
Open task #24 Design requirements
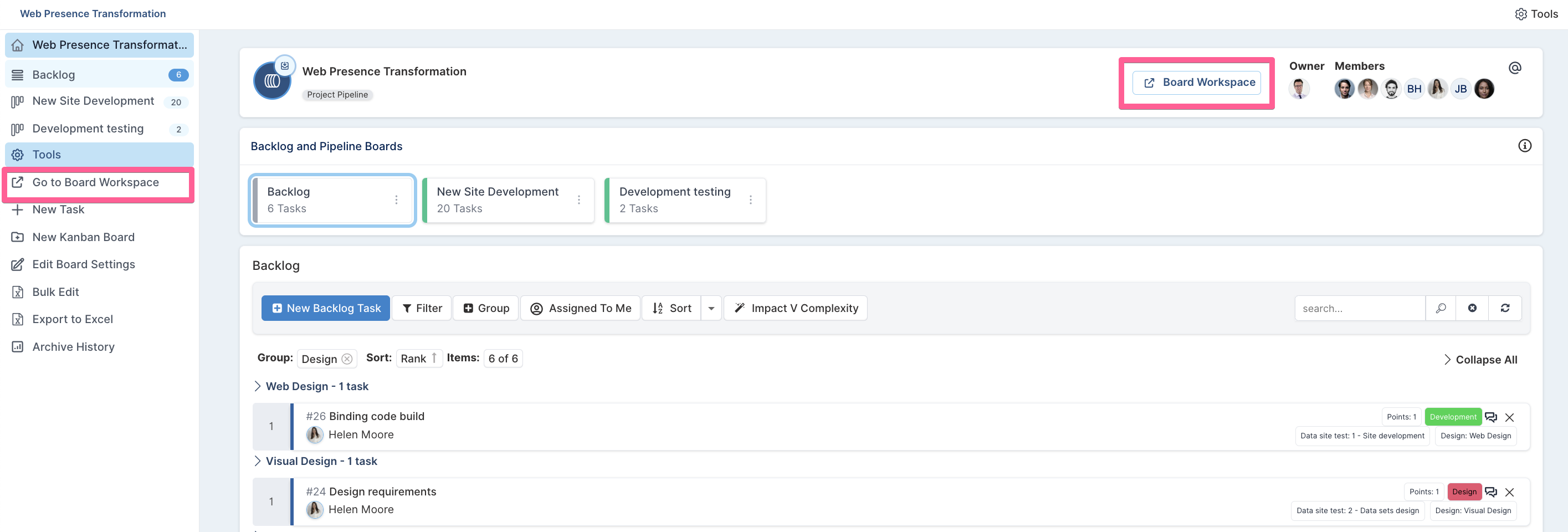[371, 492]
